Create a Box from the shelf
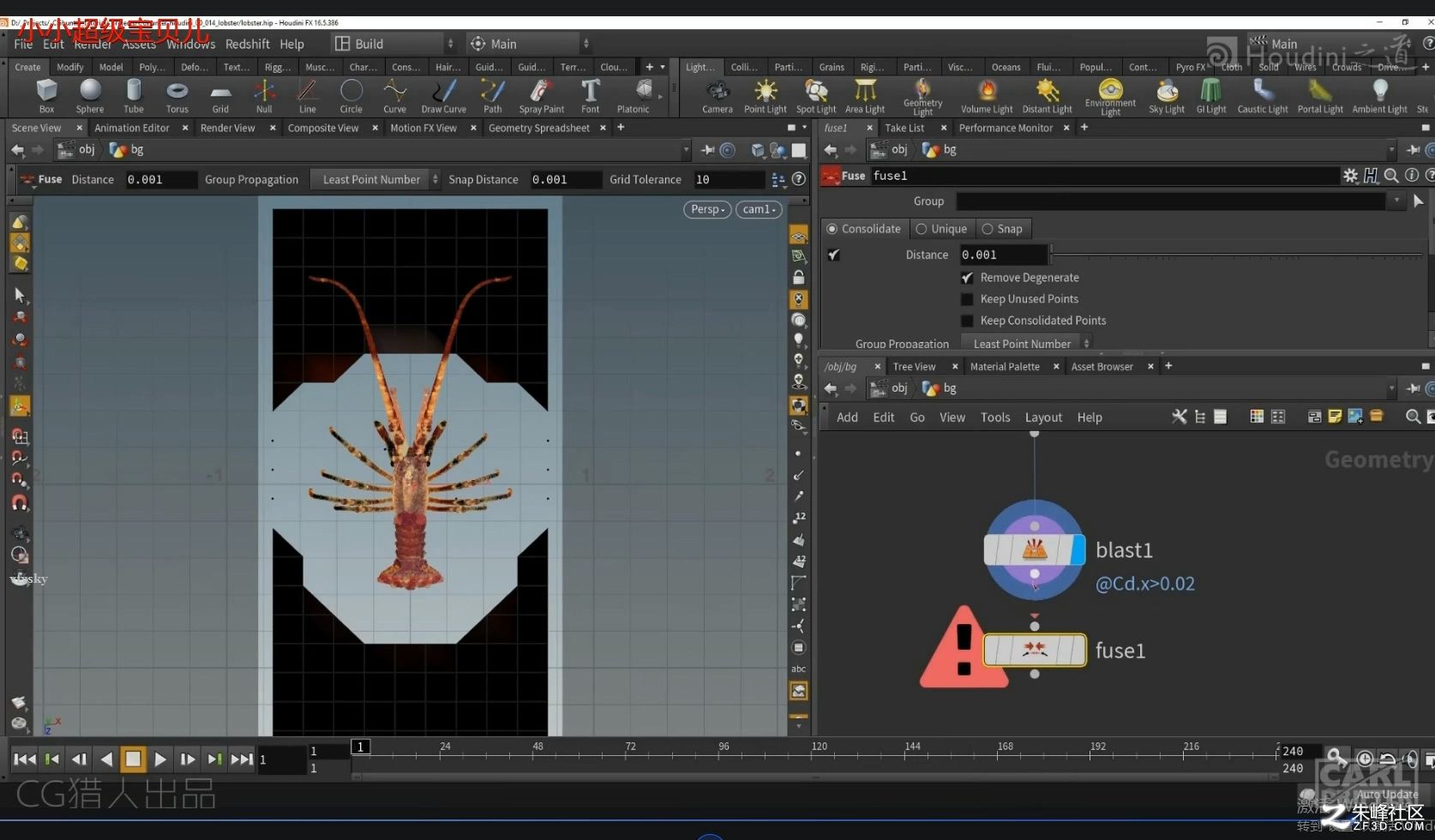 coord(46,96)
